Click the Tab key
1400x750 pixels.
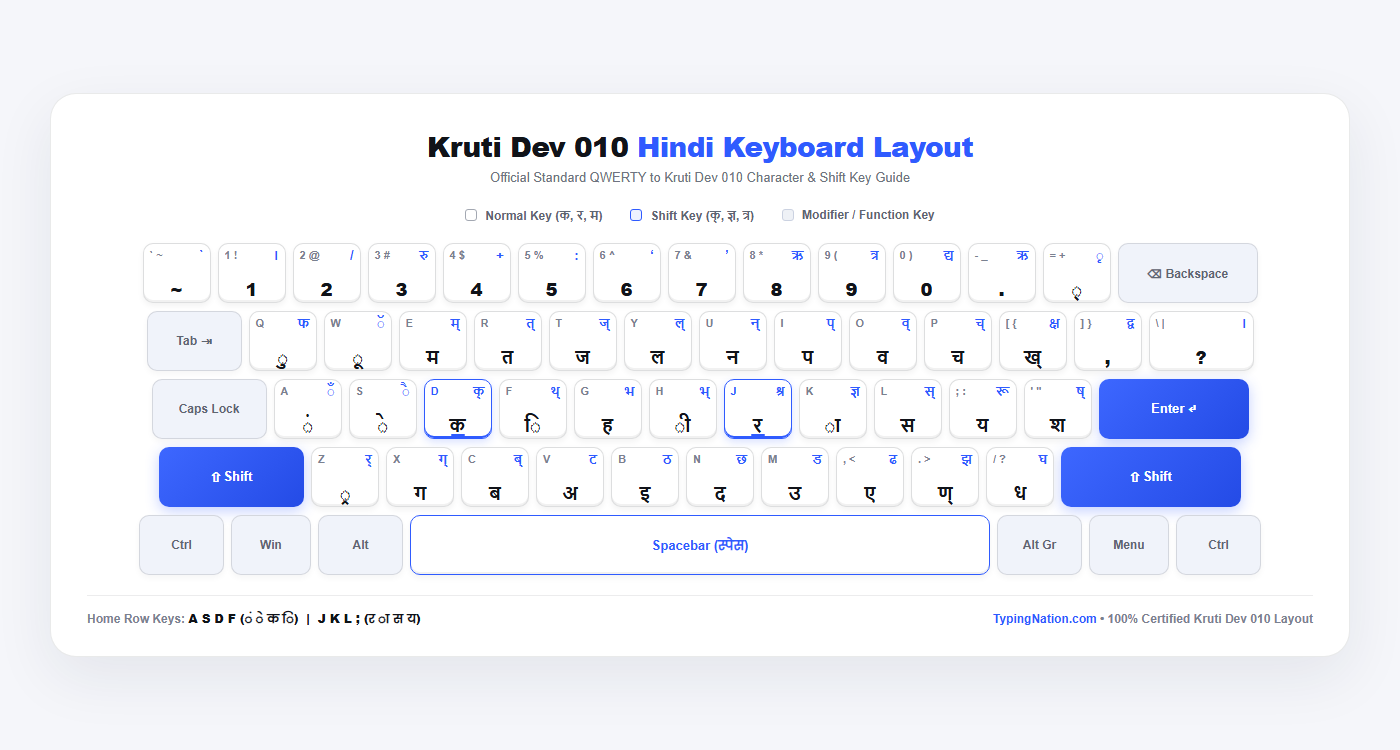click(x=194, y=341)
